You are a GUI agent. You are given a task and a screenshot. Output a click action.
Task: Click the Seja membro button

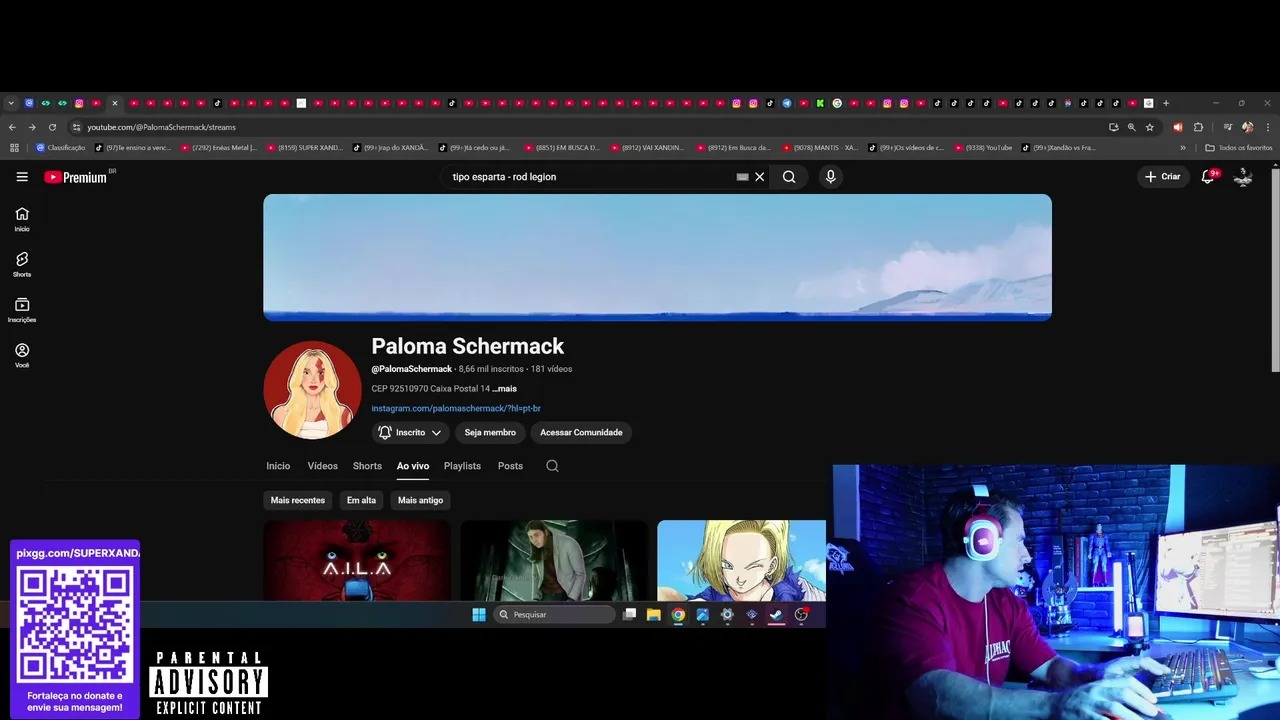pyautogui.click(x=490, y=433)
